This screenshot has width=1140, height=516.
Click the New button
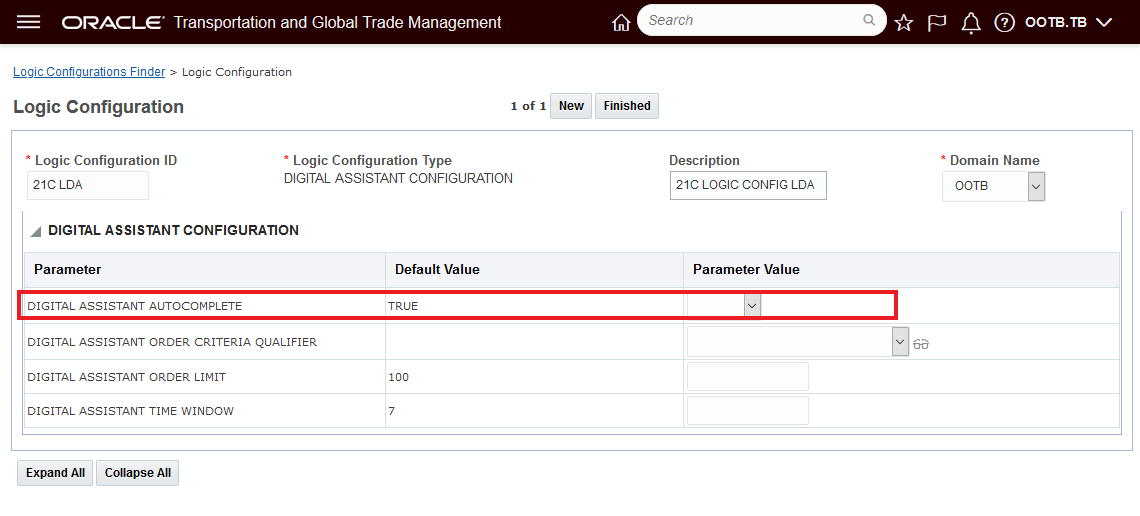coord(571,106)
